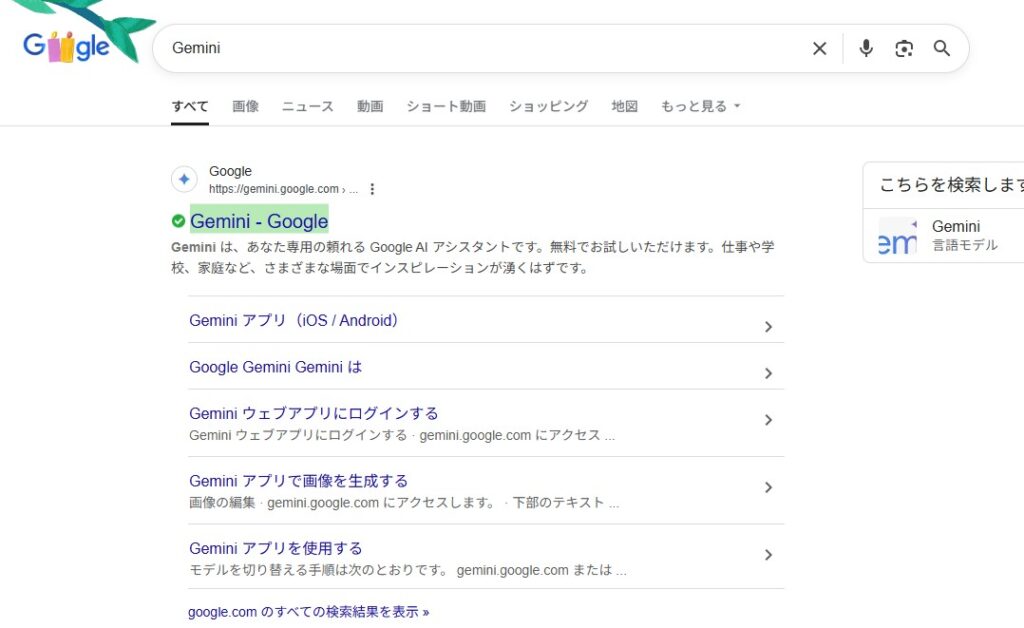Expand chevron on Gemini アプリを使用する row
Screen dimensions: 1024x628
pos(769,555)
